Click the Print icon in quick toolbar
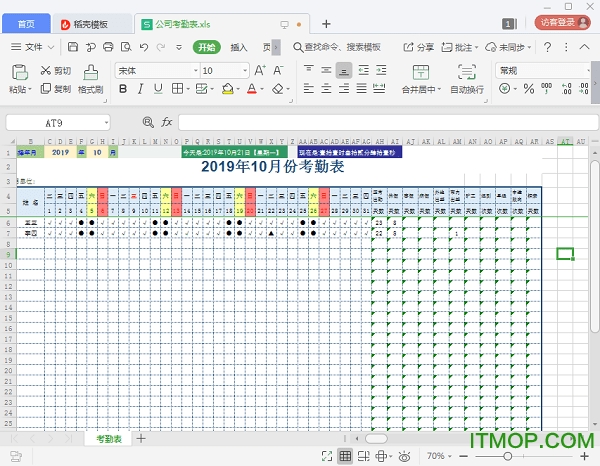This screenshot has width=600, height=466. pos(108,47)
